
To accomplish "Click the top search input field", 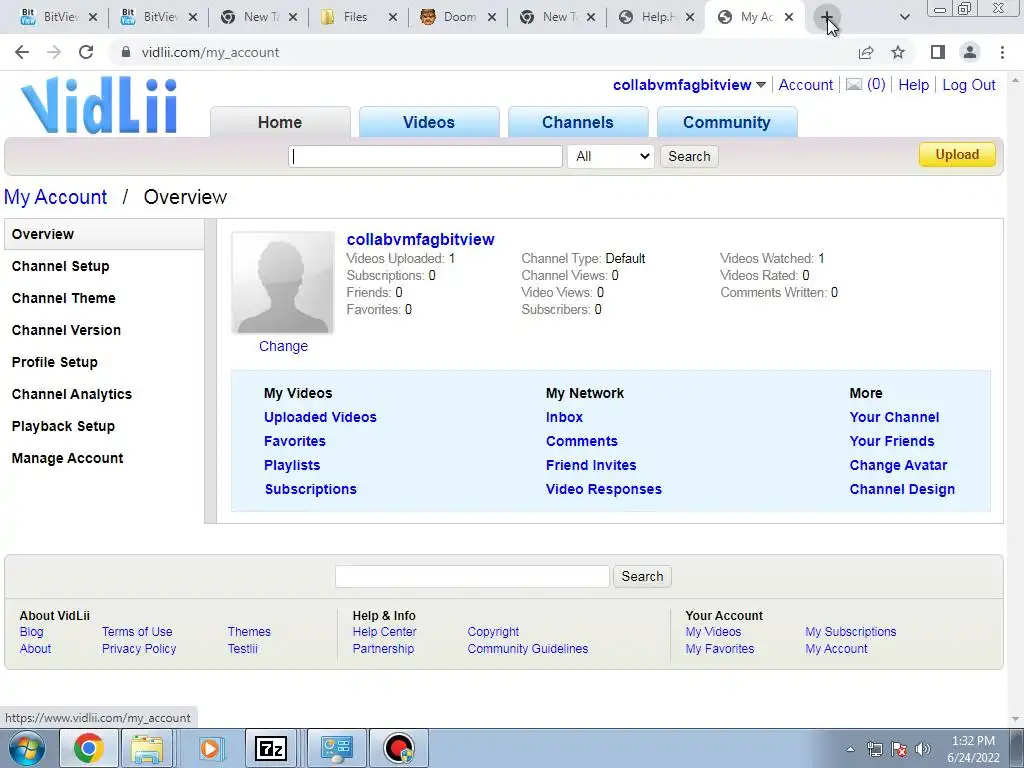I will pyautogui.click(x=425, y=157).
